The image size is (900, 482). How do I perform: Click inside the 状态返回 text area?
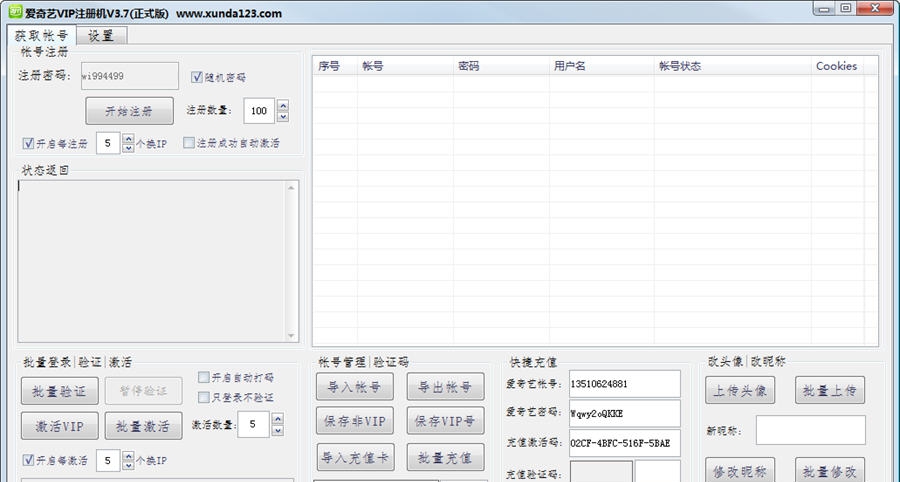pyautogui.click(x=152, y=261)
